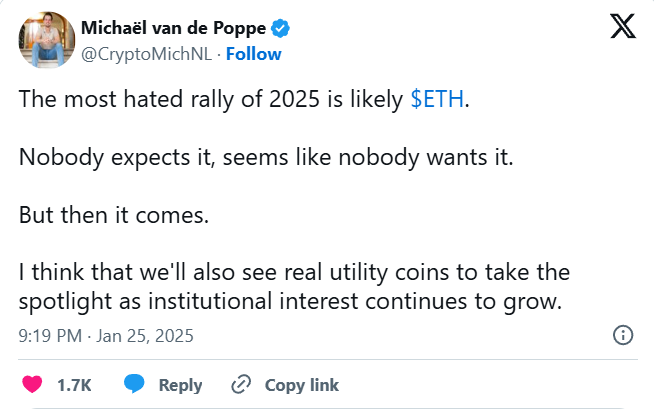Click the "But then it comes." line
This screenshot has width=654, height=409.
pyautogui.click(x=114, y=215)
